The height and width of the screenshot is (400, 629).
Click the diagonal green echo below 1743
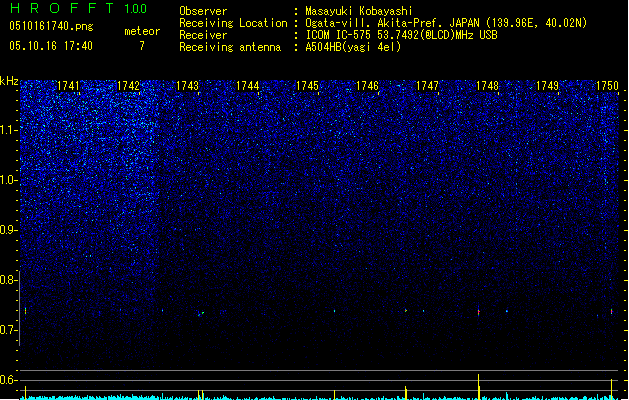(201, 314)
